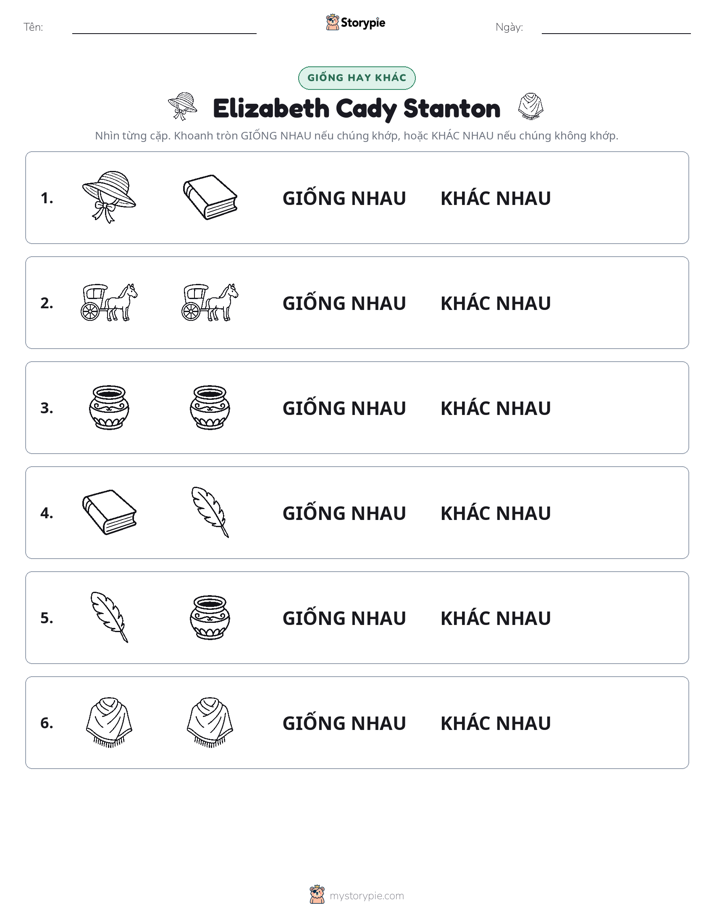
Task: Click the GIỐNG HAY KHÁC badge
Action: [x=357, y=78]
